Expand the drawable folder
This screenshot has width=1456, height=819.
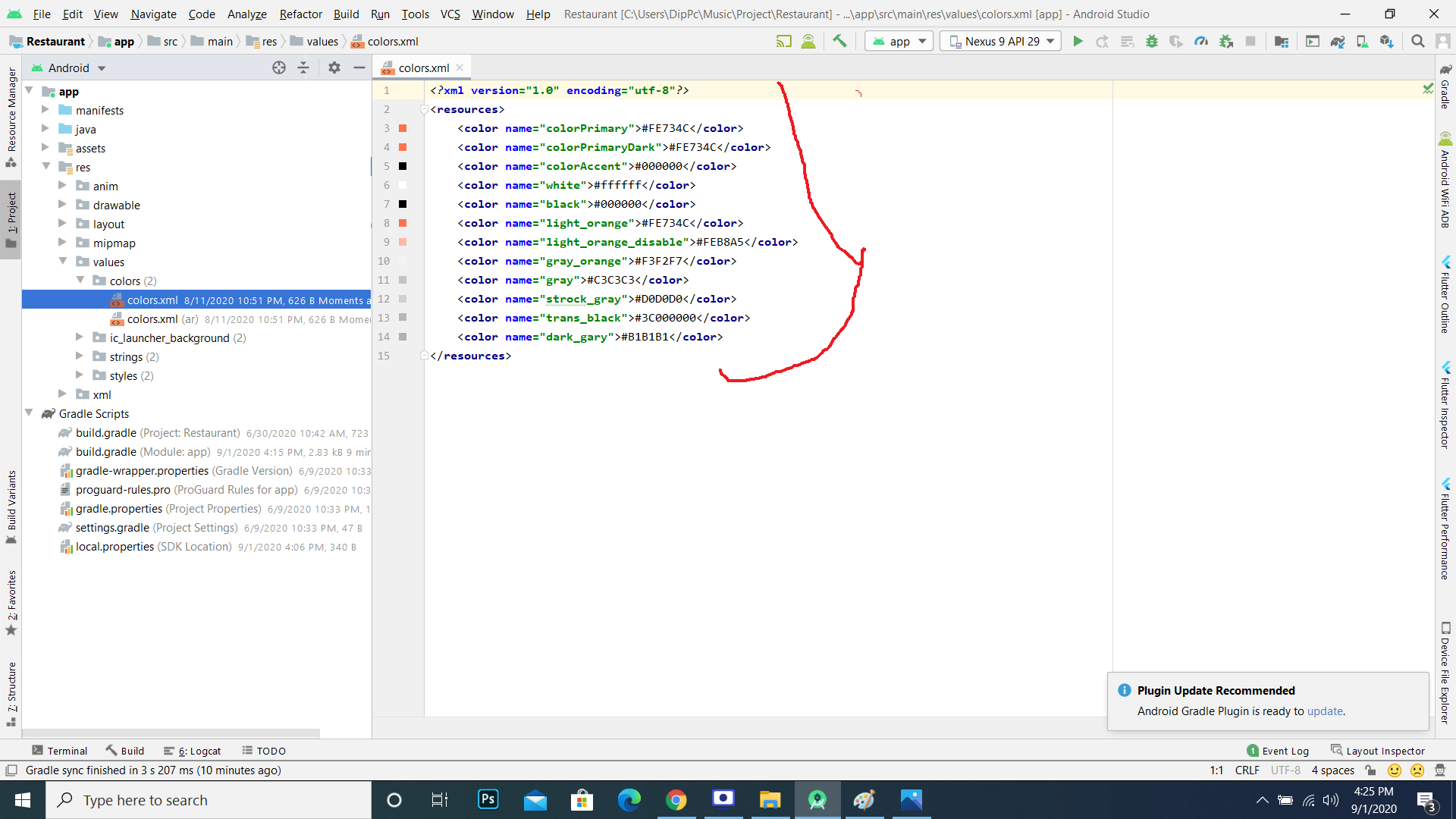coord(63,205)
